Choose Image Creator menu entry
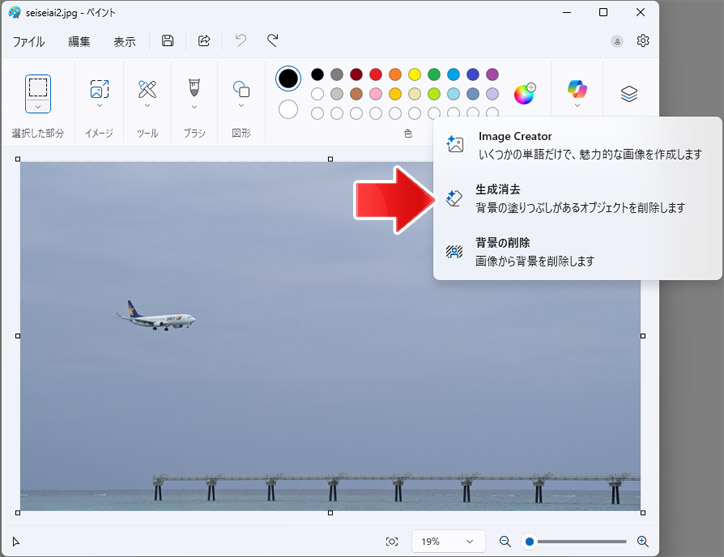The width and height of the screenshot is (724, 557). (x=577, y=145)
